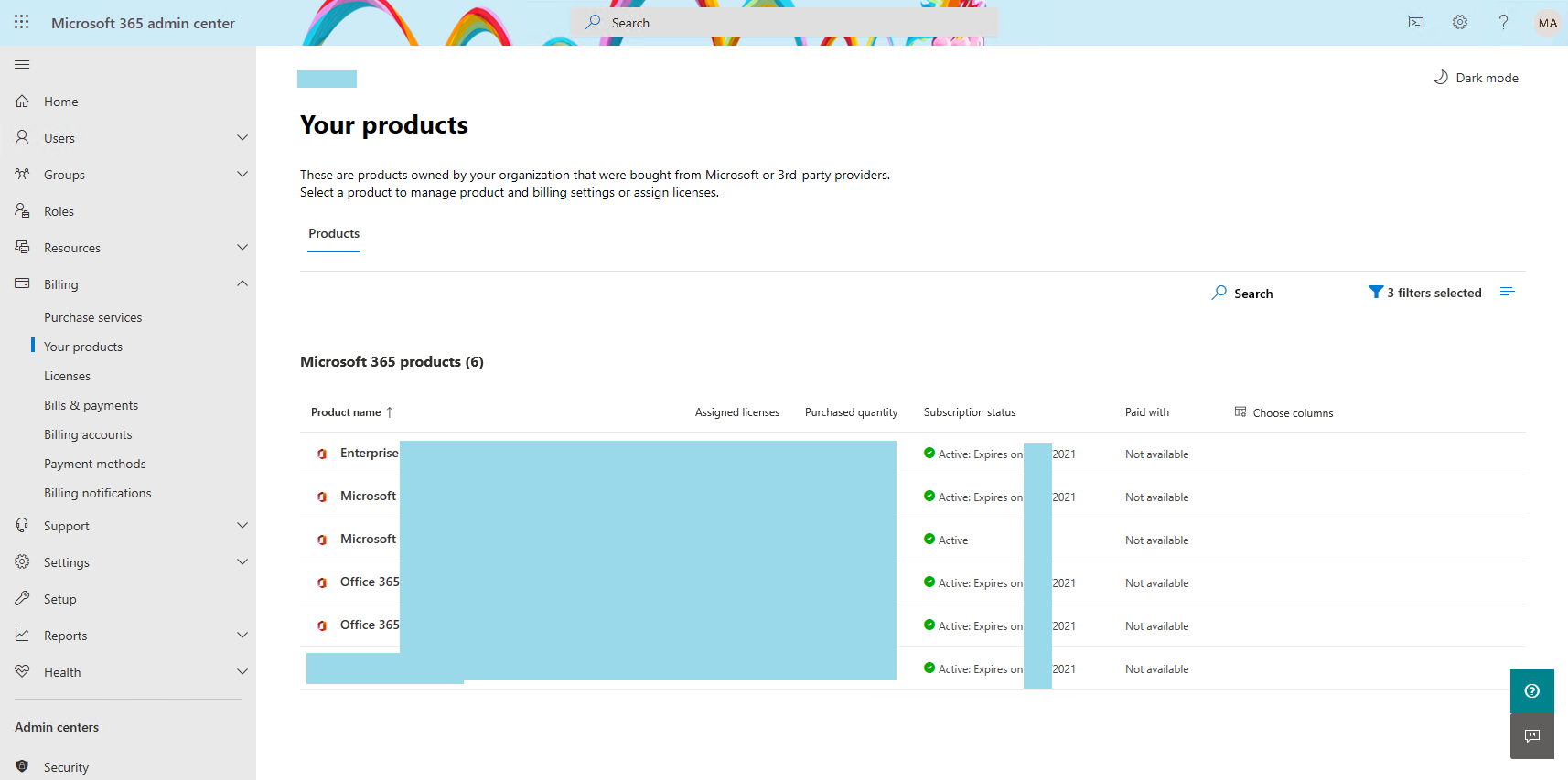Open Purchase services
Viewport: 1568px width, 780px height.
click(x=93, y=317)
